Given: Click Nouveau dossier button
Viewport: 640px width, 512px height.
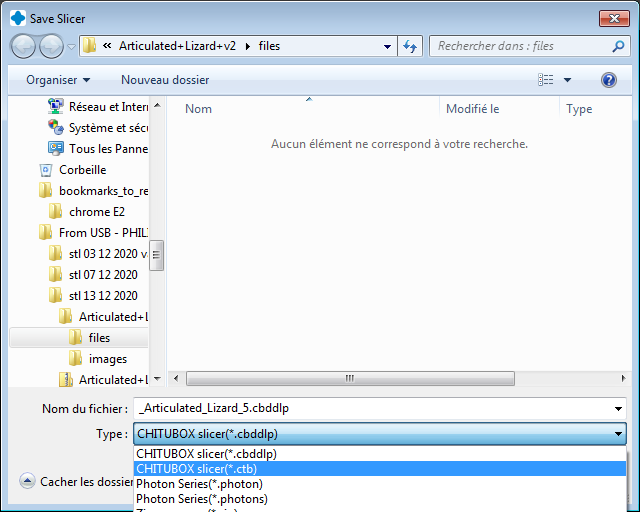Looking at the screenshot, I should point(165,80).
